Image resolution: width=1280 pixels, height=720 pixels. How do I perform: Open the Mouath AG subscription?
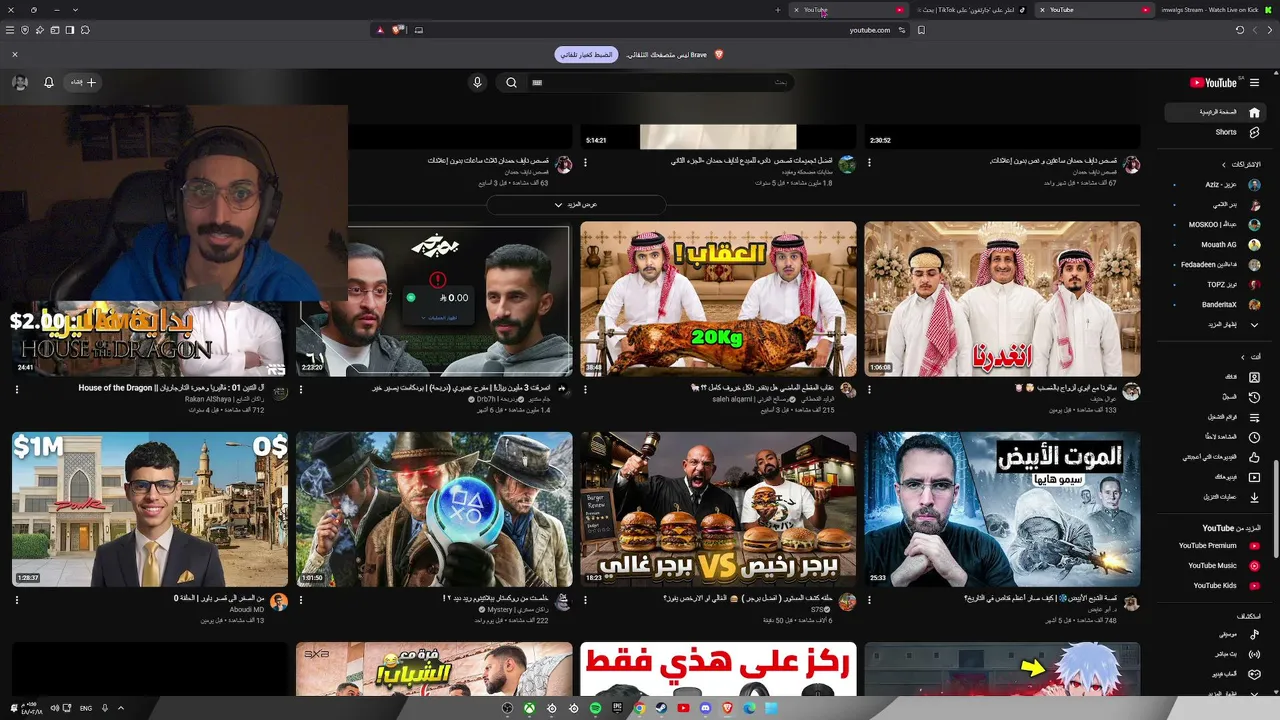[1216, 245]
